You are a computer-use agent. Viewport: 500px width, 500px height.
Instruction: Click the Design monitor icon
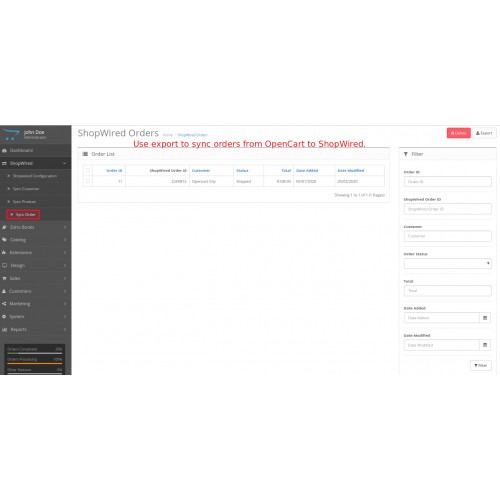click(4, 266)
